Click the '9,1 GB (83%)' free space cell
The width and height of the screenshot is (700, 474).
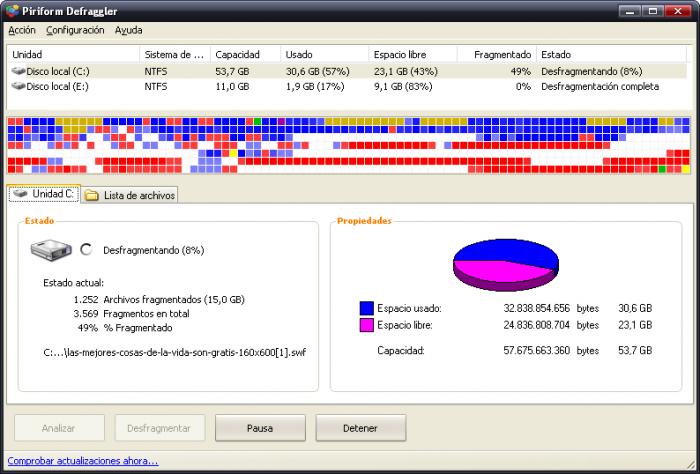pos(403,87)
